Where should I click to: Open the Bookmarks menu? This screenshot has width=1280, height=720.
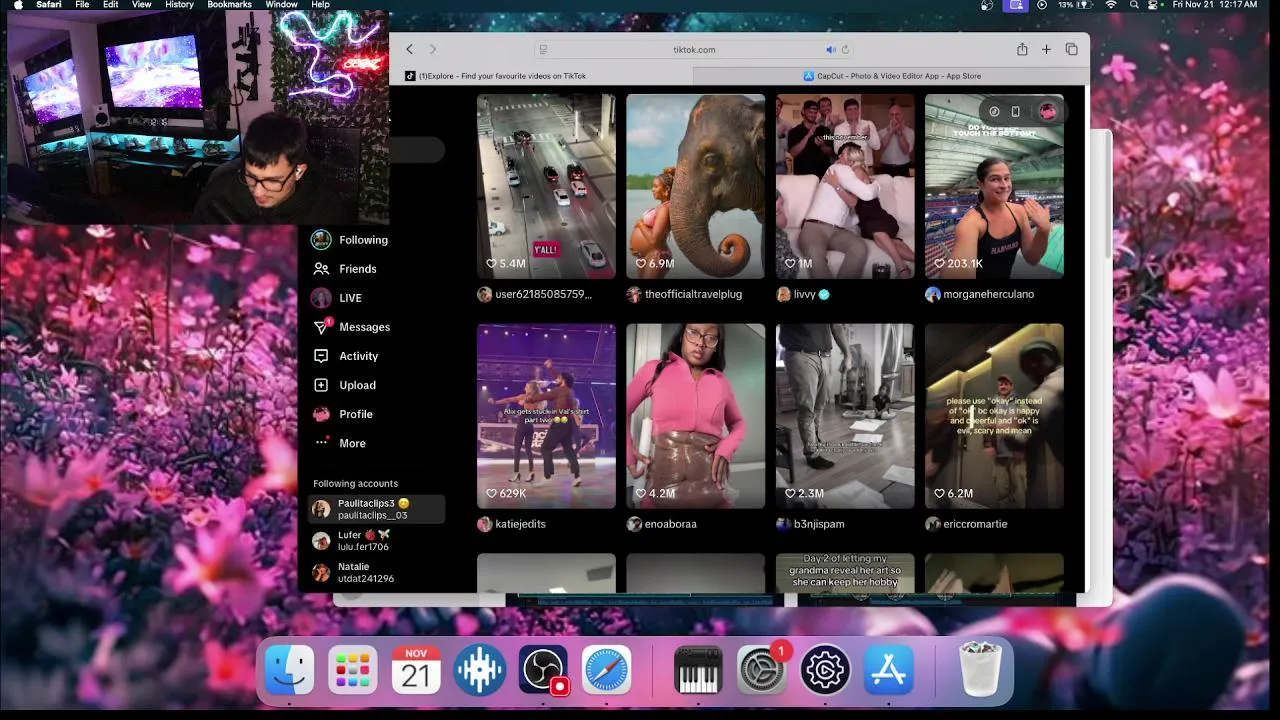click(229, 5)
